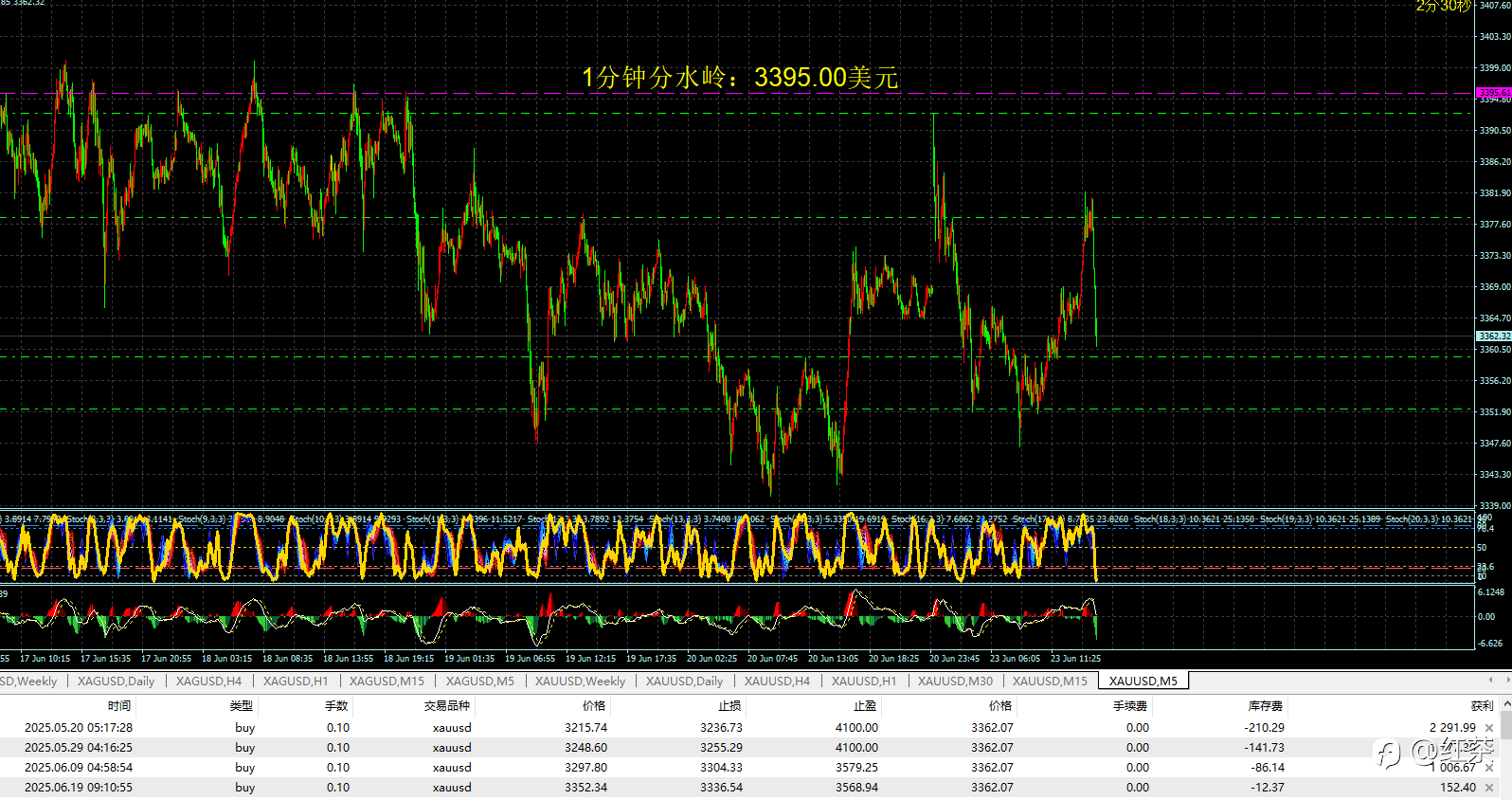Viewport: 1512px width, 800px height.
Task: Close the 2025.06.09 buy order at 3297.80
Action: (1489, 768)
